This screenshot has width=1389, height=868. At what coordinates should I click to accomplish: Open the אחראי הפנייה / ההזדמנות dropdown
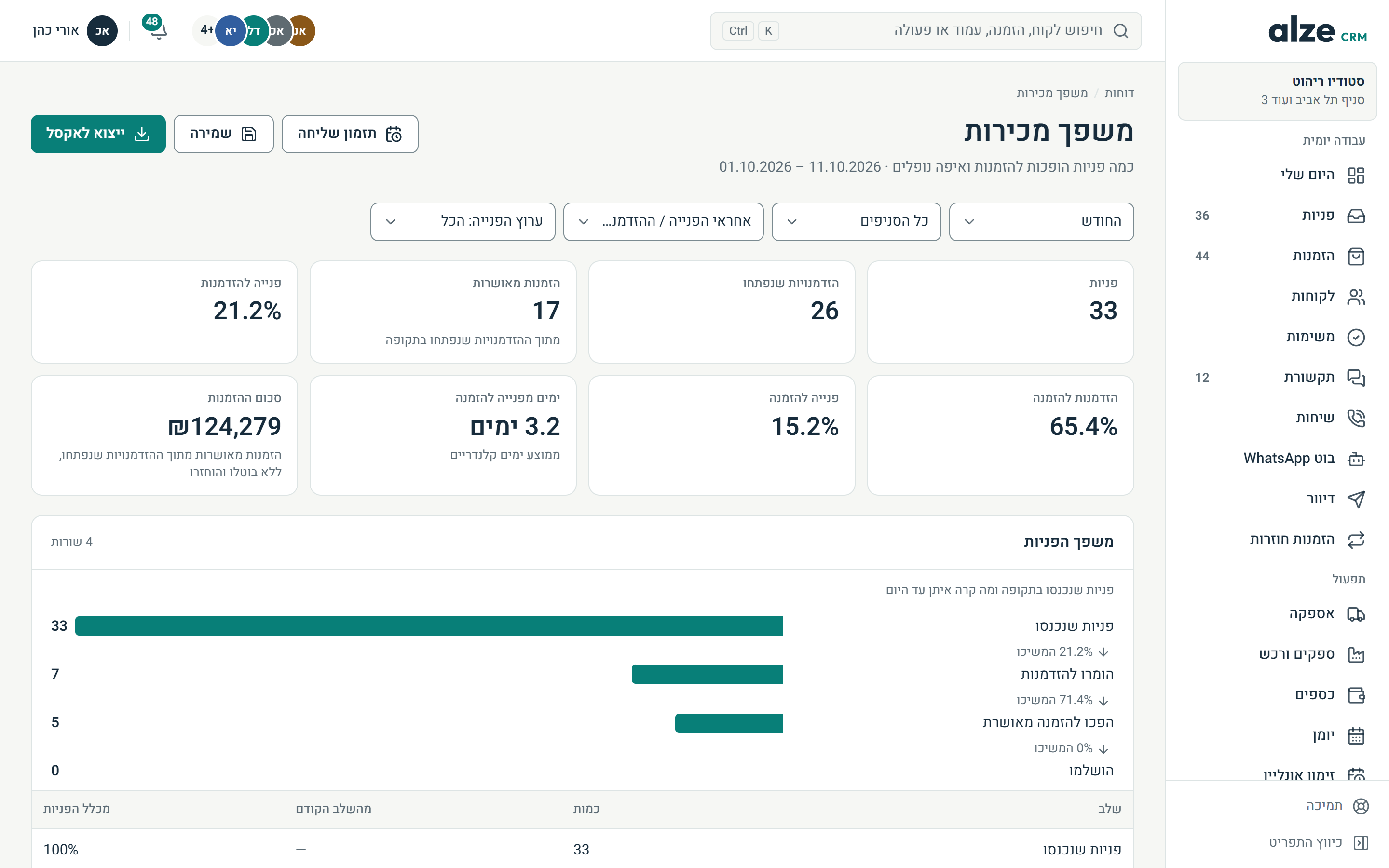(663, 222)
